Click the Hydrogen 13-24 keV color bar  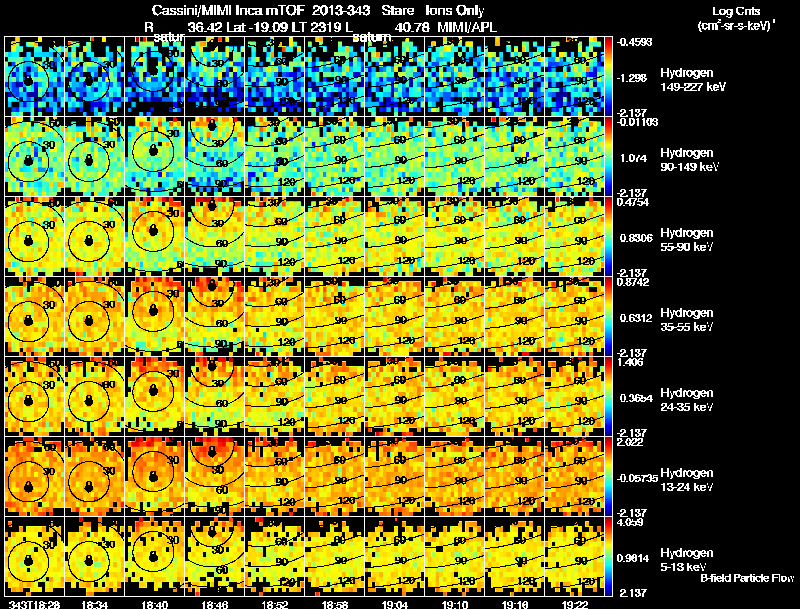tap(608, 476)
